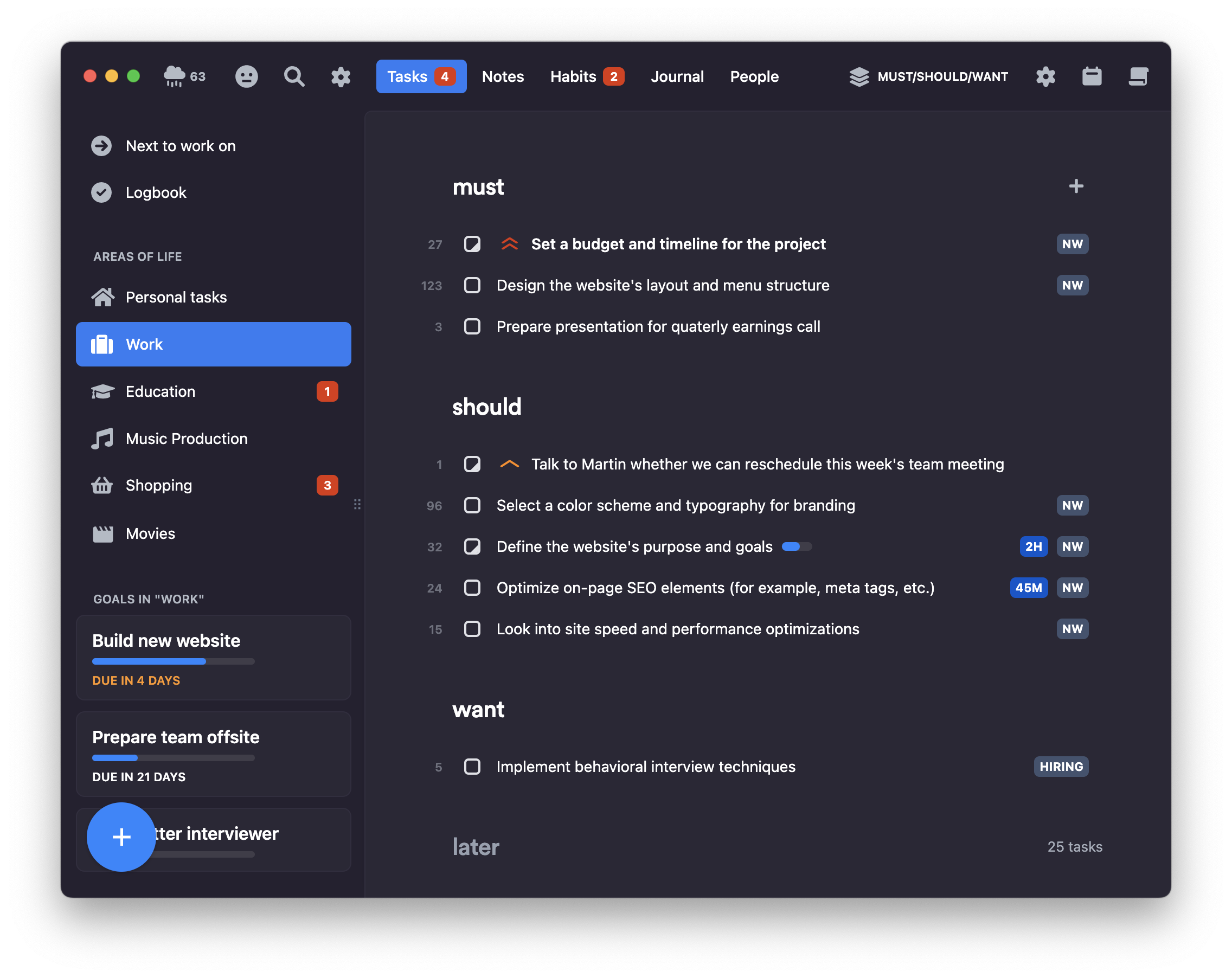This screenshot has height=978, width=1232.
Task: Open the Logbook in the sidebar
Action: [156, 192]
